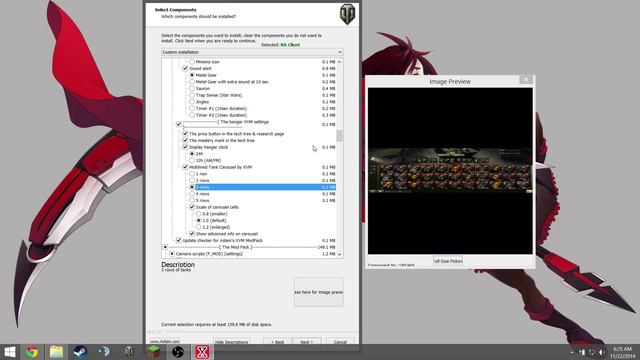Select the 1 row carousel option
This screenshot has height=360, width=640.
(x=192, y=174)
